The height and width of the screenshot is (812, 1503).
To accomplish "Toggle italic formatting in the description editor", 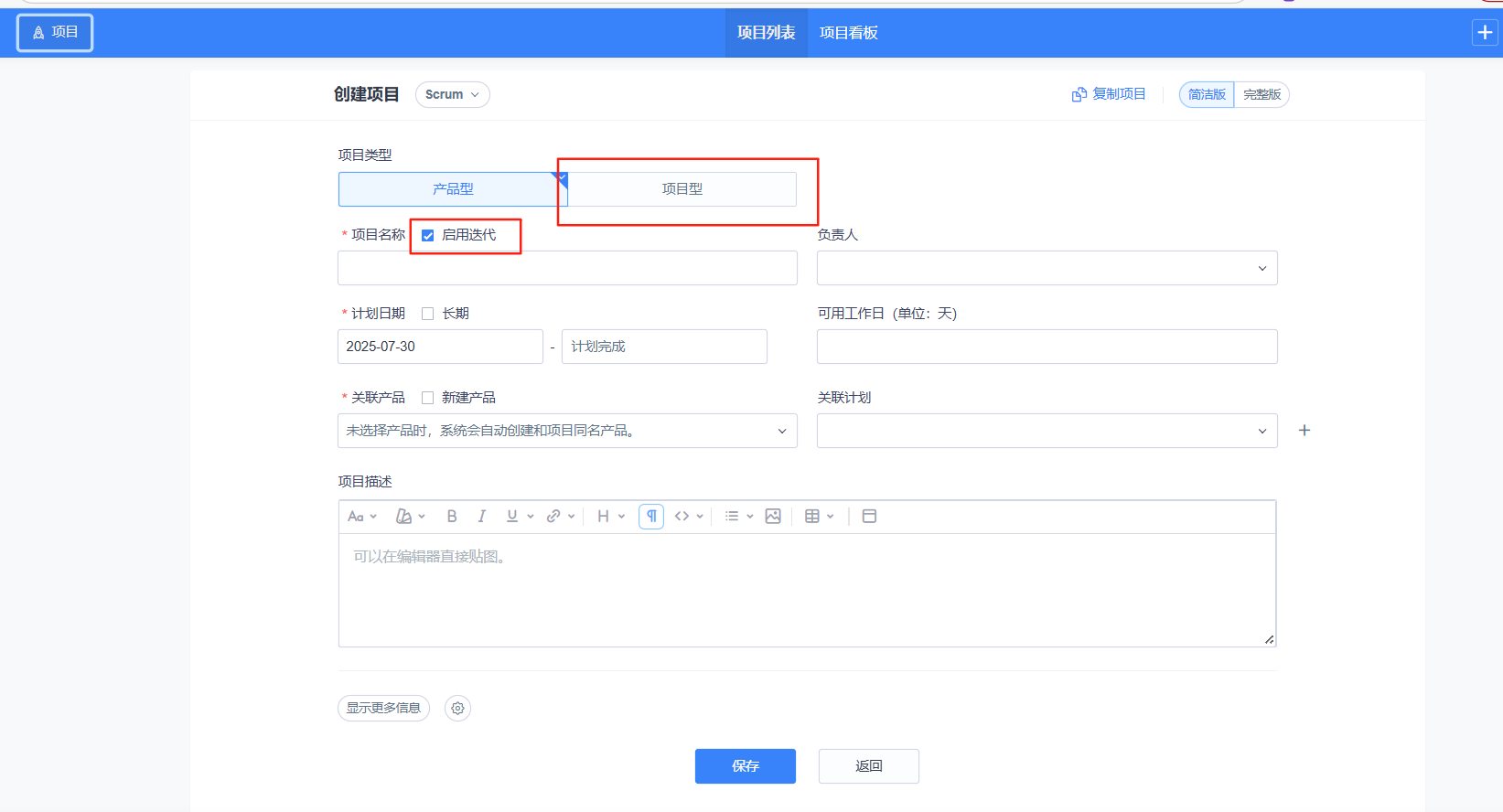I will coord(482,517).
